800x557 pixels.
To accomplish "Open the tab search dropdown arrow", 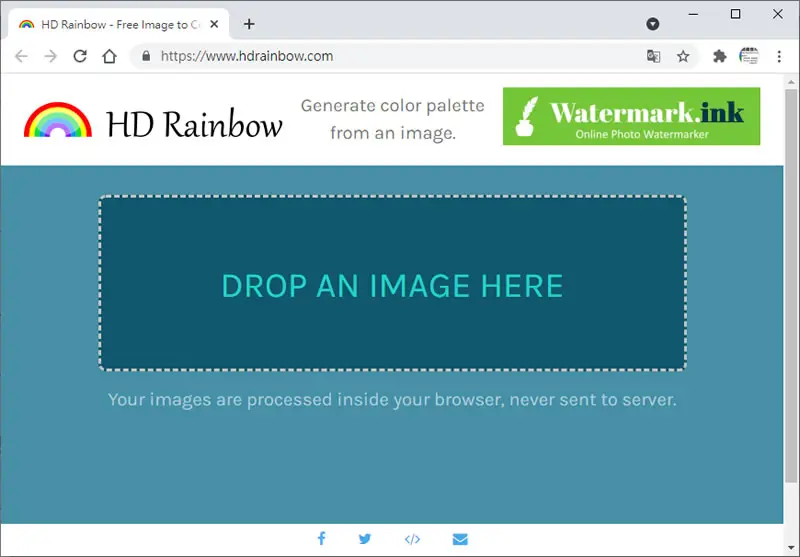I will (653, 24).
